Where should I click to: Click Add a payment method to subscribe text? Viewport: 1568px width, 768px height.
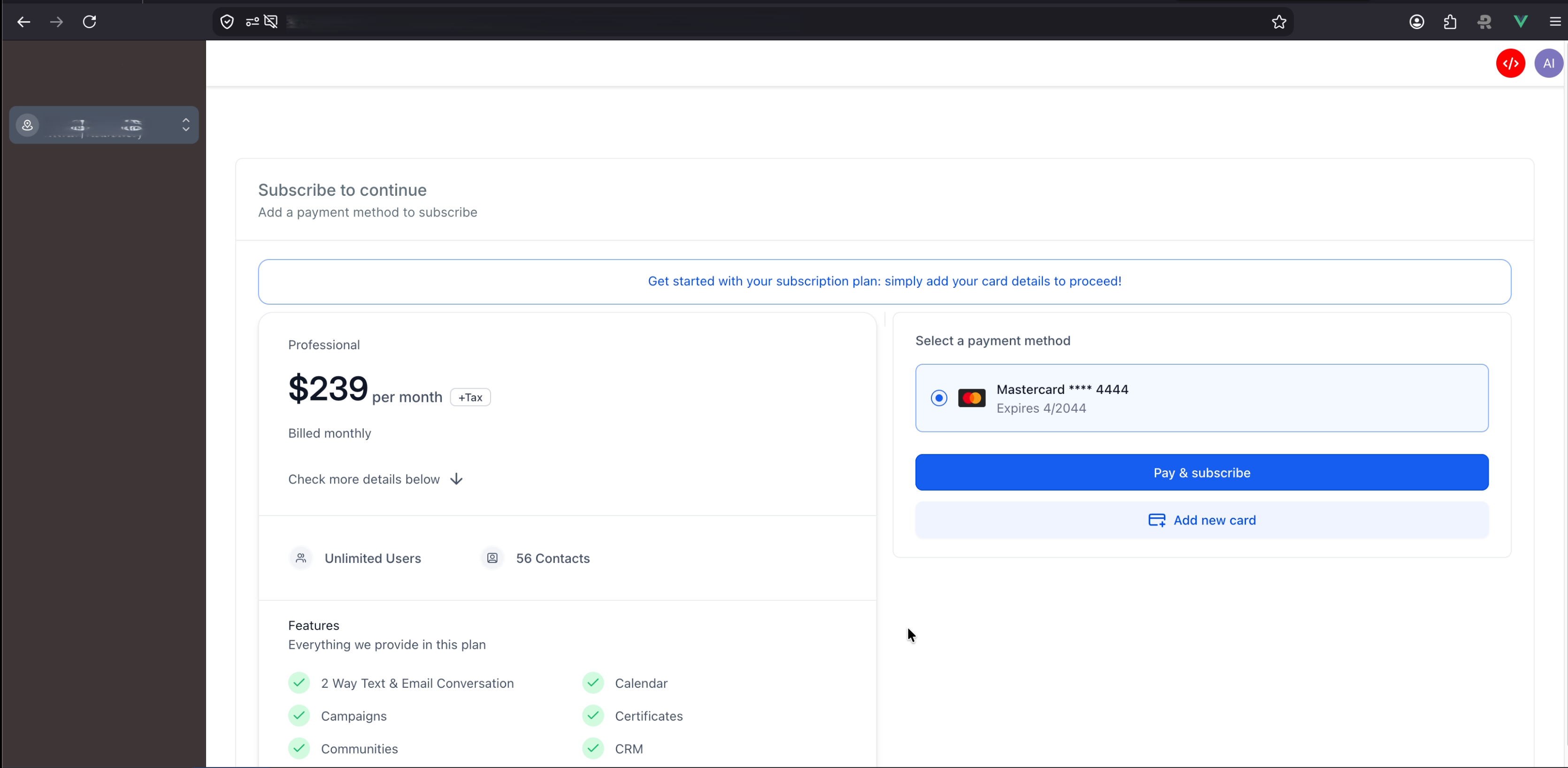[368, 212]
